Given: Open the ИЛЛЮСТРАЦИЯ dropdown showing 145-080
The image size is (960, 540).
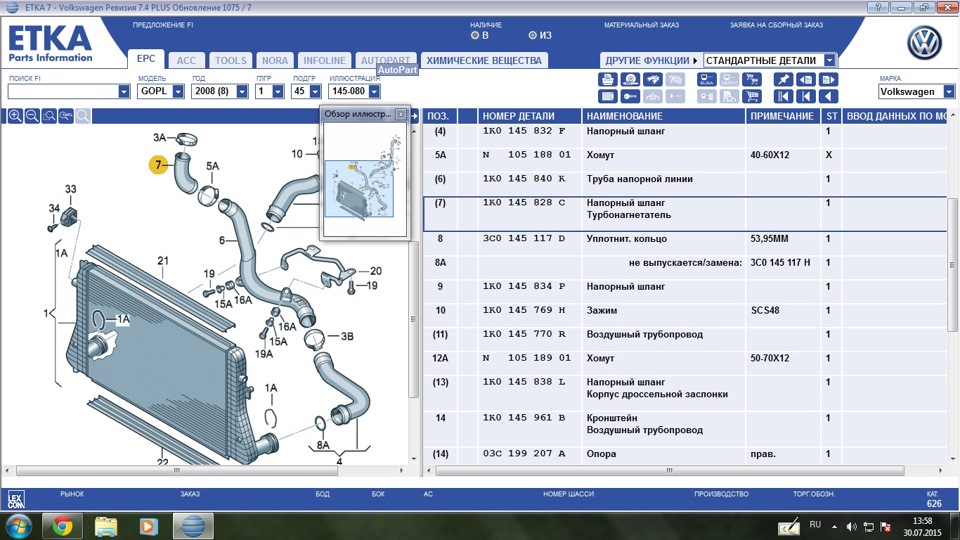Looking at the screenshot, I should [374, 91].
